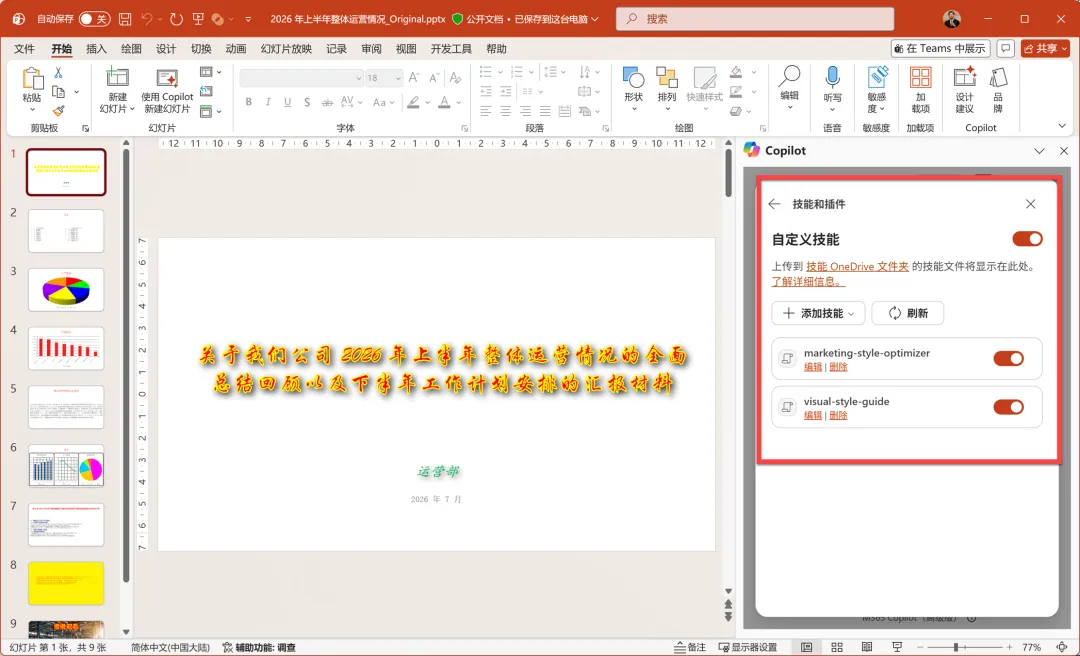Open the comments icon near Share
The width and height of the screenshot is (1080, 656).
(x=1006, y=48)
